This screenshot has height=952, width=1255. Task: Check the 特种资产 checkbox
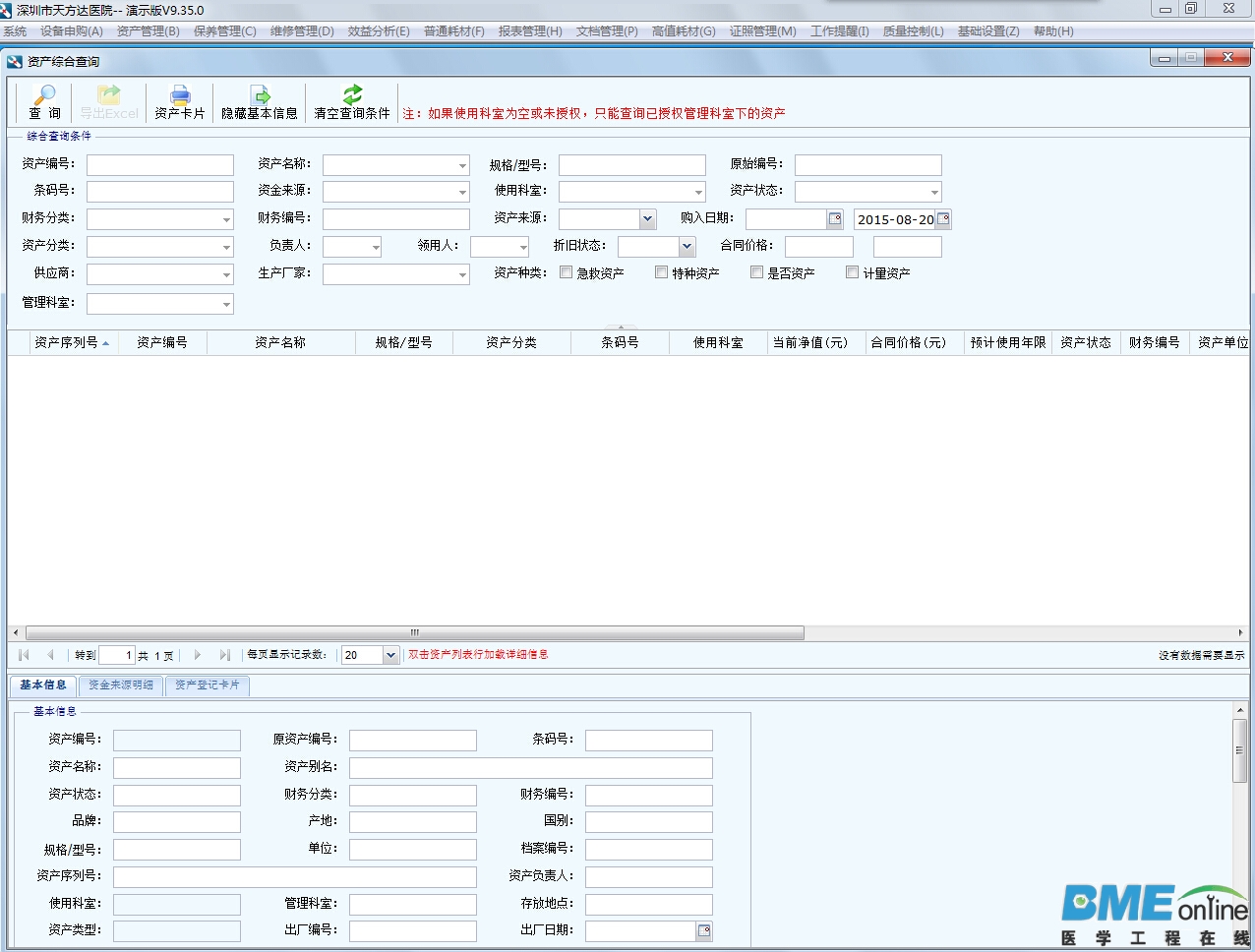click(x=662, y=272)
